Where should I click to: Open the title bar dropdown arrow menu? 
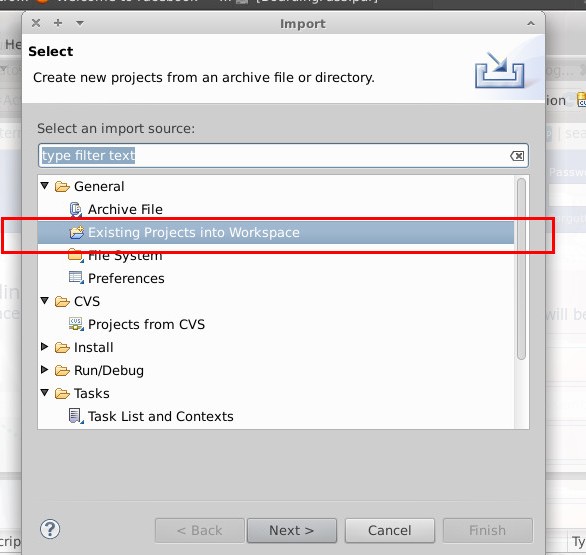(80, 23)
